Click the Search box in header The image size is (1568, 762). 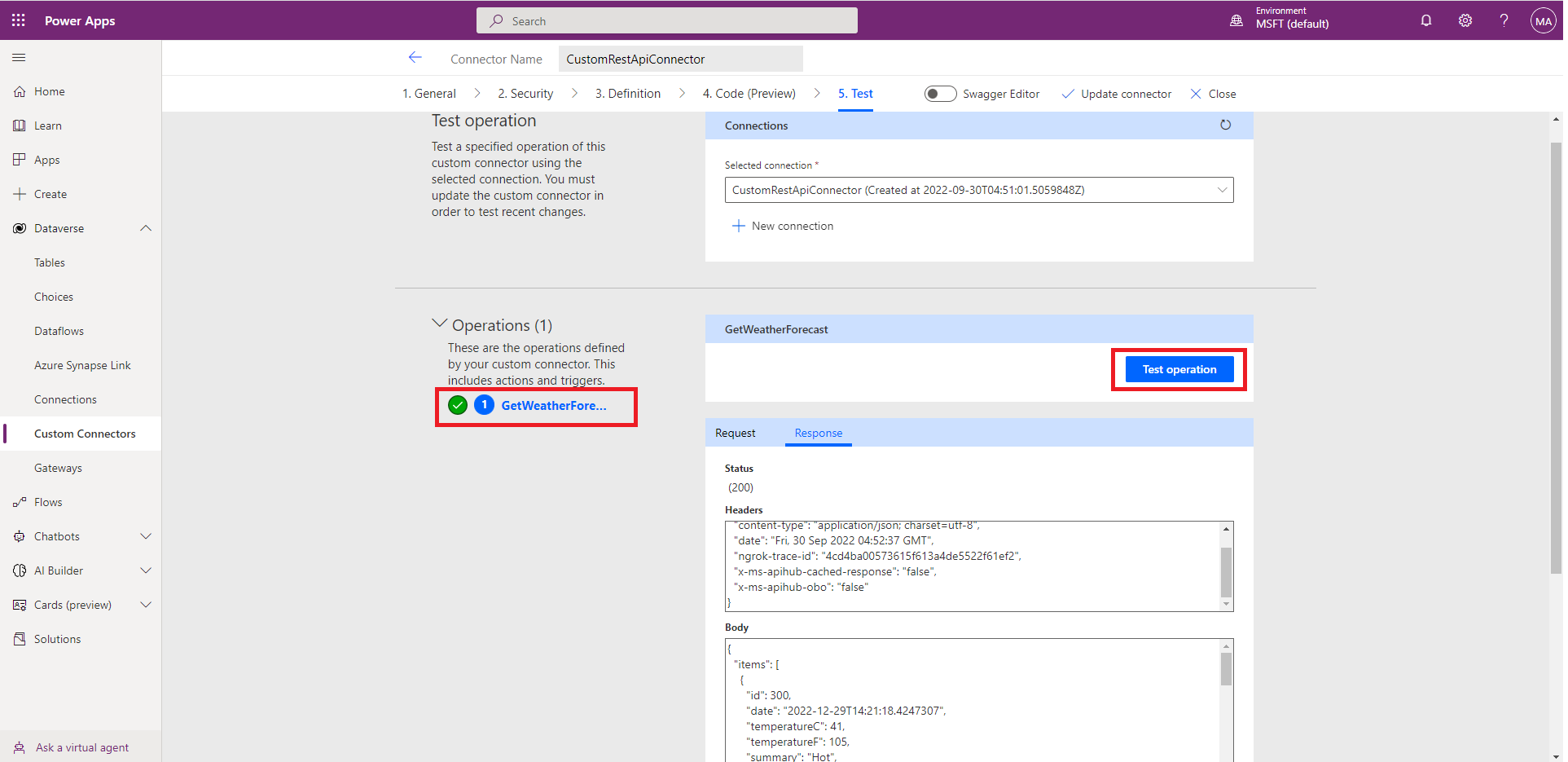(666, 21)
